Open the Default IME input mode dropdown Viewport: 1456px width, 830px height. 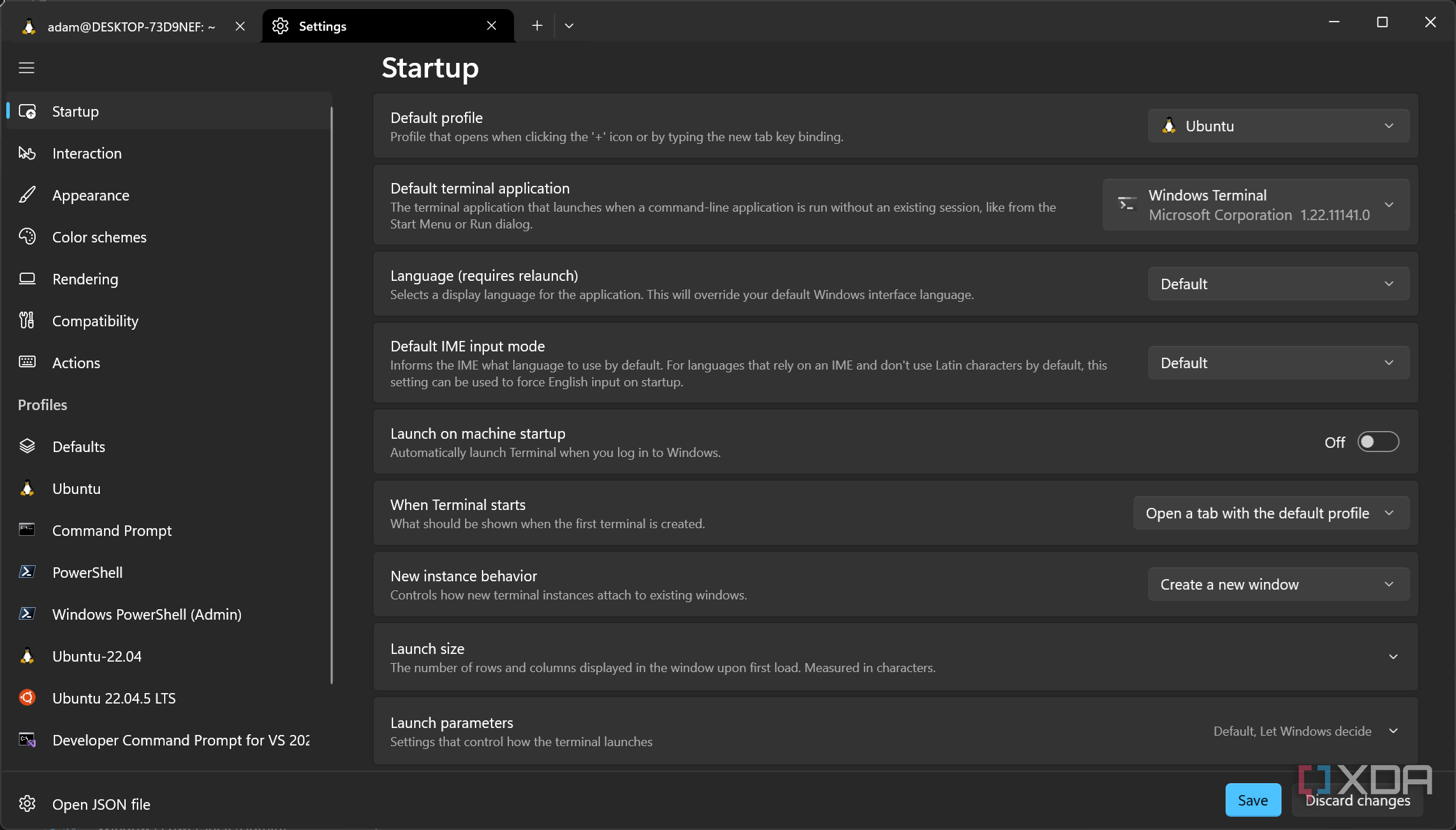[x=1278, y=363]
